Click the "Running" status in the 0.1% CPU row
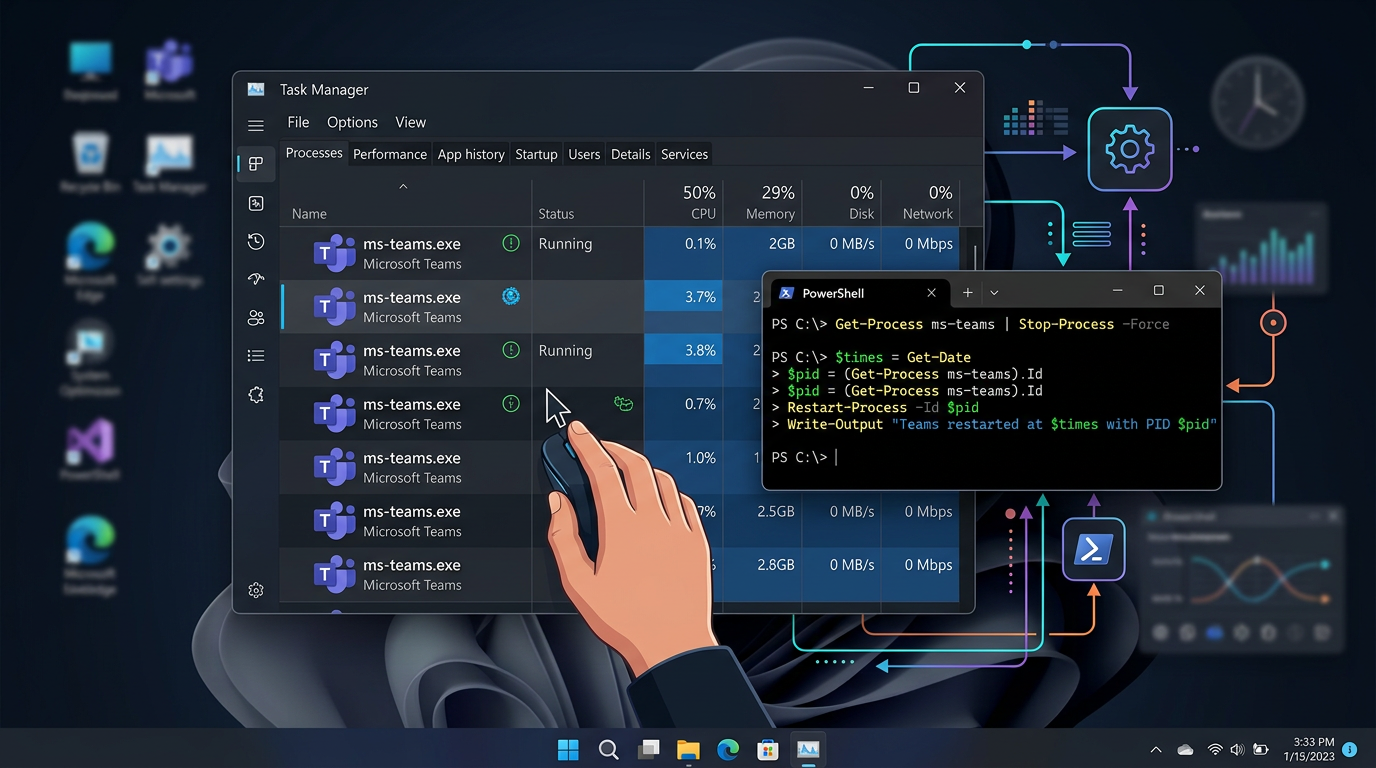The height and width of the screenshot is (768, 1376). coord(565,243)
